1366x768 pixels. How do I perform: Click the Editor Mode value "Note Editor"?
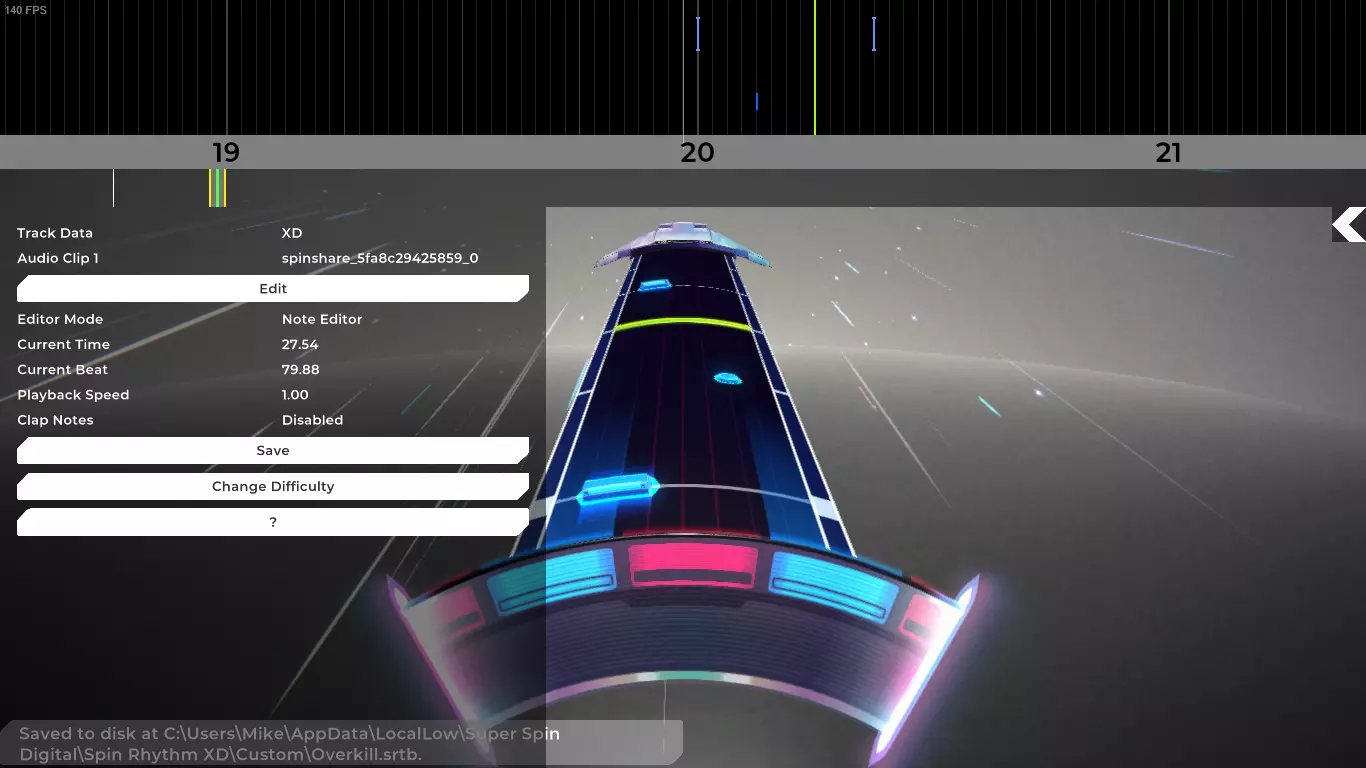(322, 319)
